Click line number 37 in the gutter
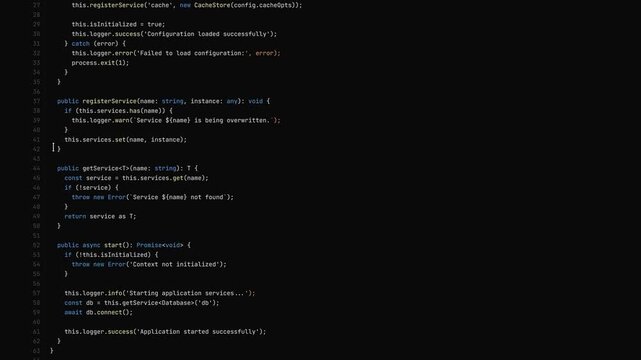 37,101
